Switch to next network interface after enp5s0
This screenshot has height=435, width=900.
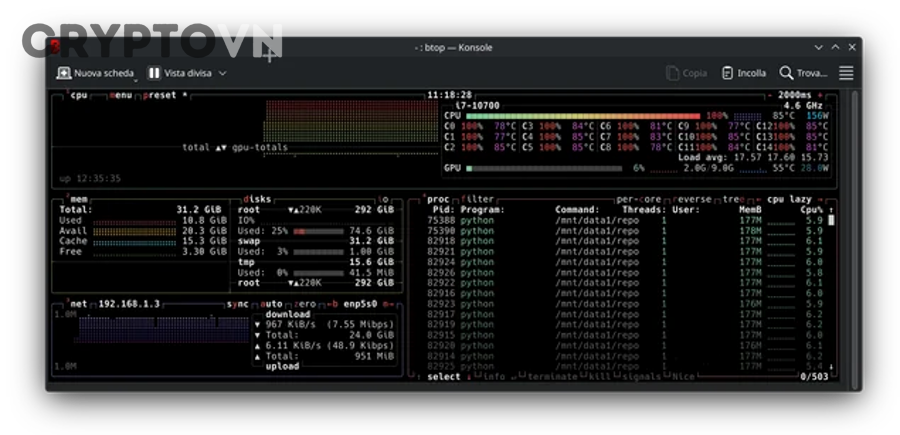(x=389, y=304)
